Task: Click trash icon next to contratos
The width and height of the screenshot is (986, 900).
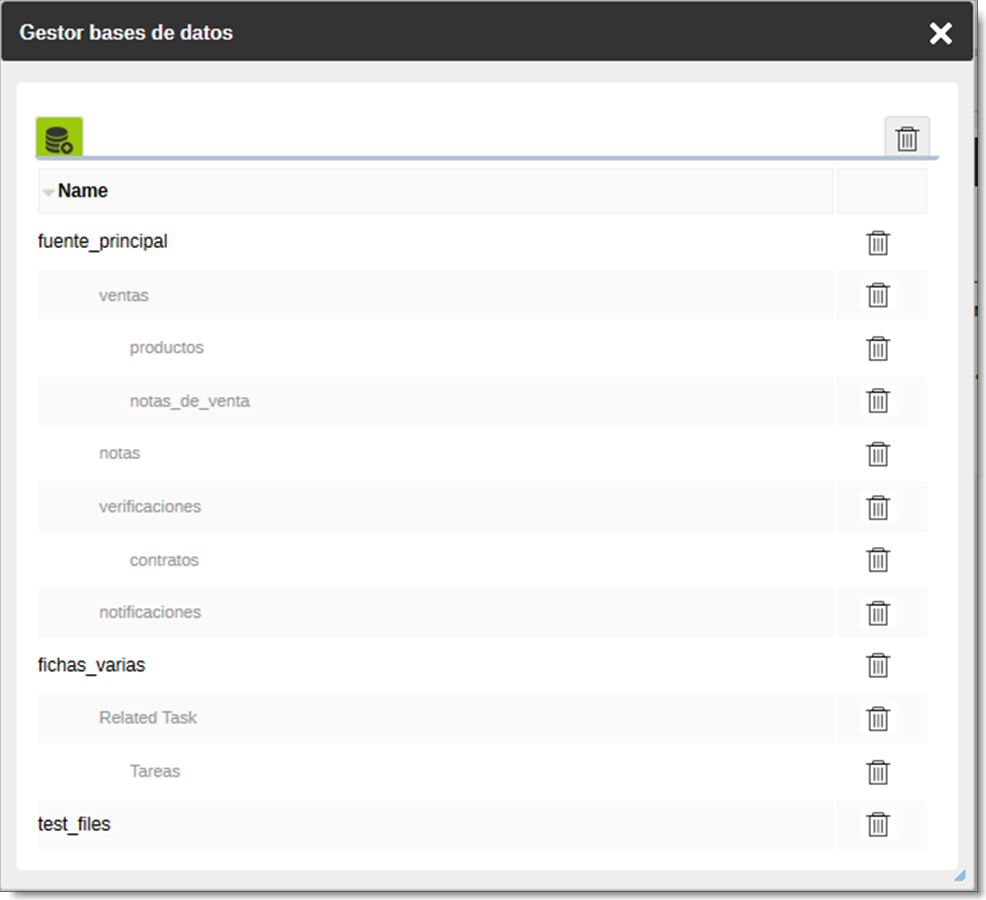Action: [877, 560]
